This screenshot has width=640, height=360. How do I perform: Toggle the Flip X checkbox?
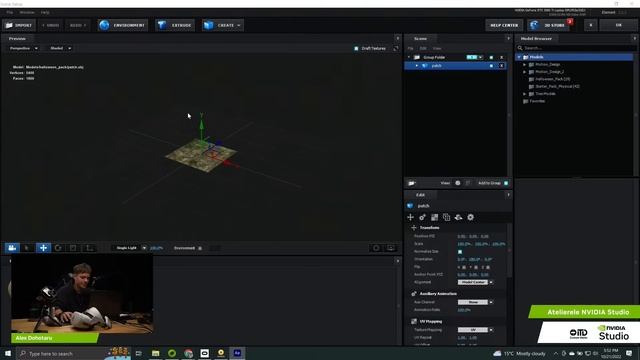point(464,267)
